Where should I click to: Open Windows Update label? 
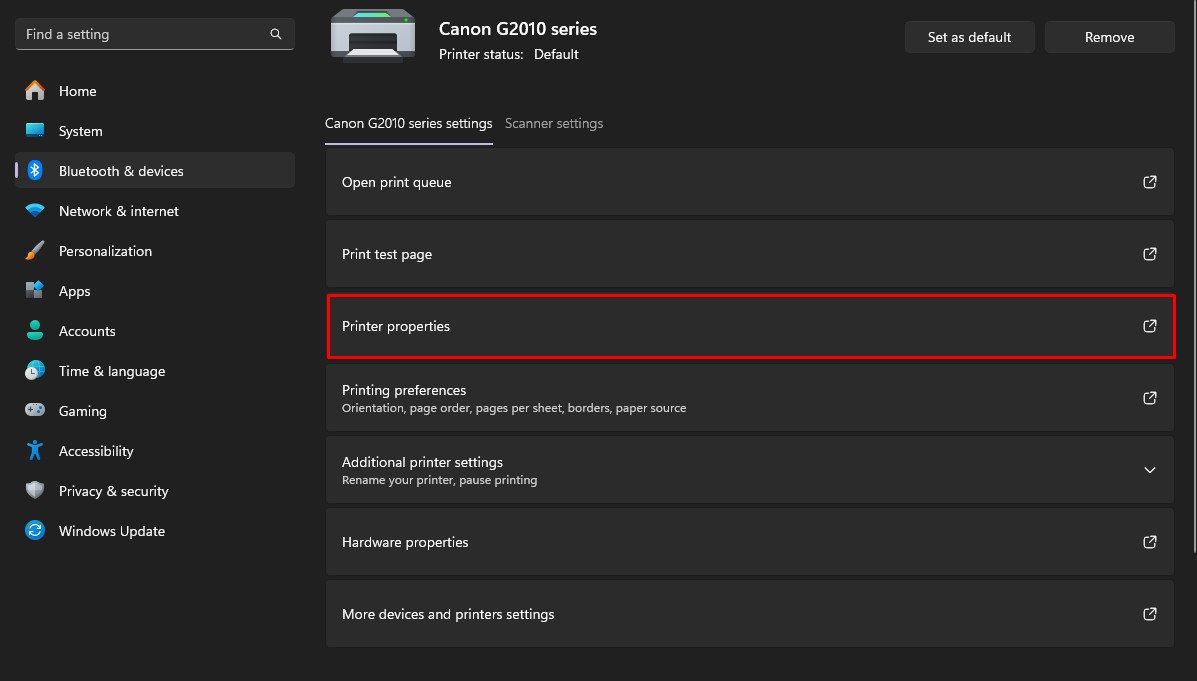coord(111,531)
